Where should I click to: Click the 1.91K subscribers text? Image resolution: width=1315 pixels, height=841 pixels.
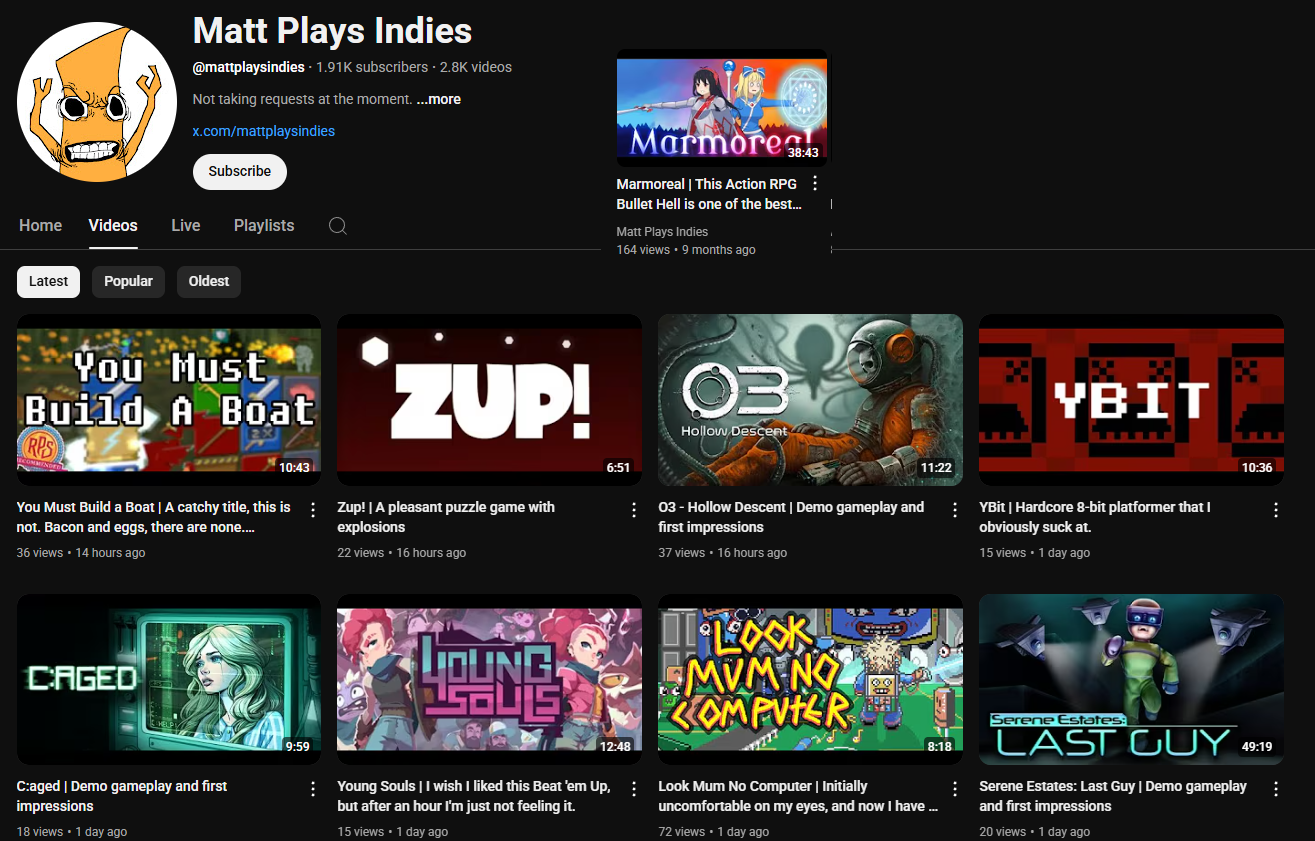(372, 67)
